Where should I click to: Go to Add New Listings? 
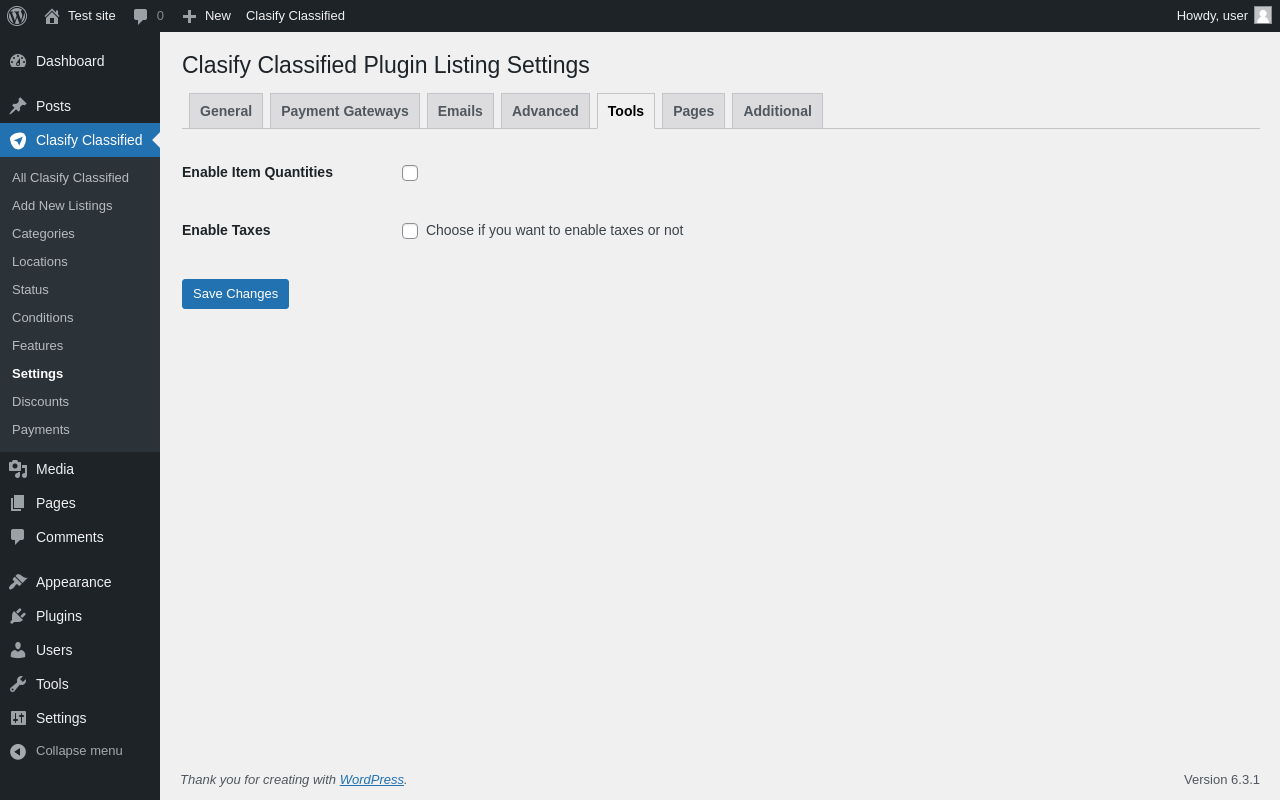tap(62, 206)
